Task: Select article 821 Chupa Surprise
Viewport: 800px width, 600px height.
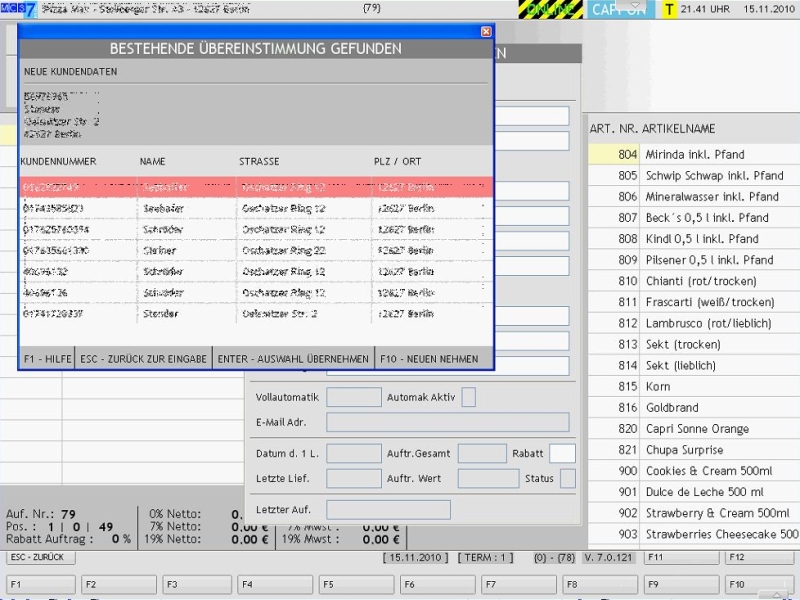Action: 694,449
